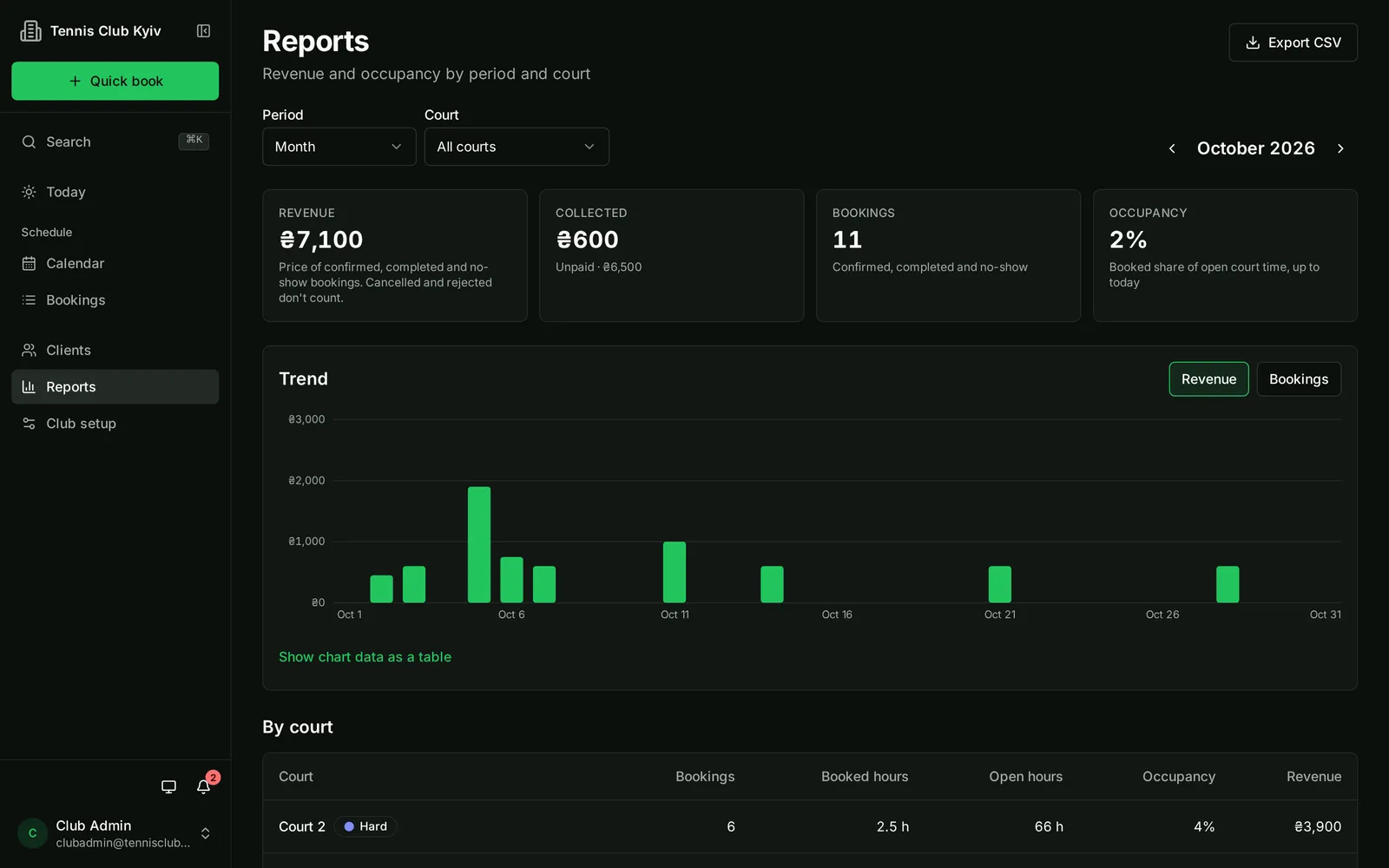Click Export CSV button
Image resolution: width=1389 pixels, height=868 pixels.
1293,43
